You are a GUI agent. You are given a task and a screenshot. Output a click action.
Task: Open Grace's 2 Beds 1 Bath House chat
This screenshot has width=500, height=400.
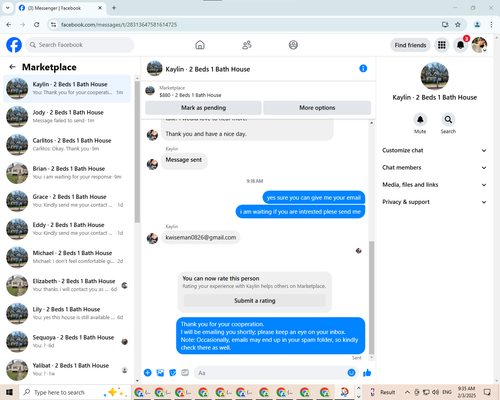pyautogui.click(x=67, y=201)
